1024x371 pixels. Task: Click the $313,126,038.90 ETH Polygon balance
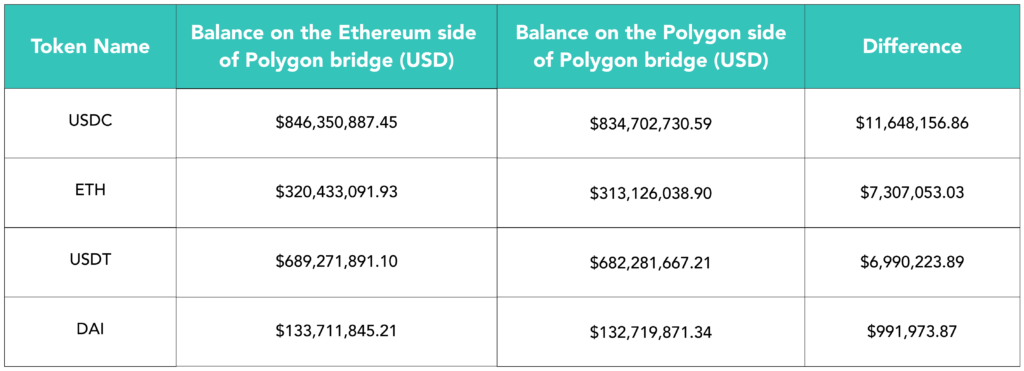650,193
